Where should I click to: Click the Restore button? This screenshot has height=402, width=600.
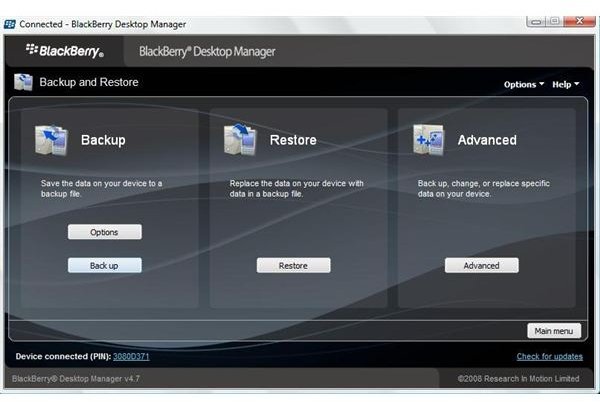(x=293, y=265)
